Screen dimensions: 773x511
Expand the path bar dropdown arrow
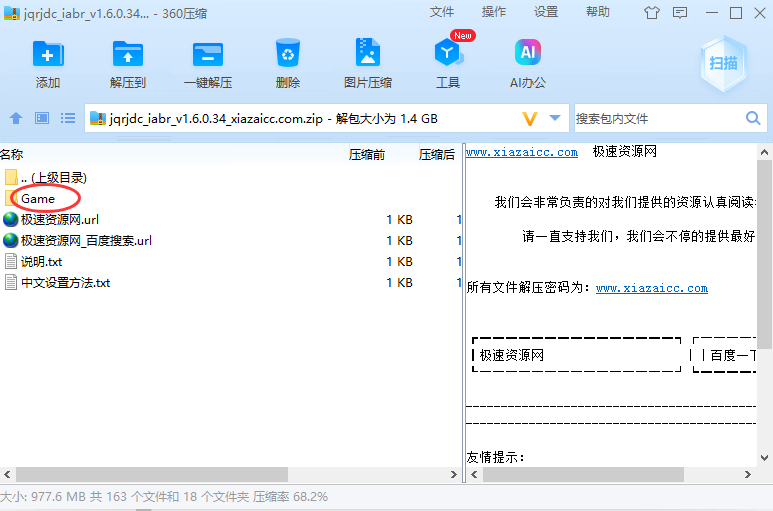click(555, 118)
